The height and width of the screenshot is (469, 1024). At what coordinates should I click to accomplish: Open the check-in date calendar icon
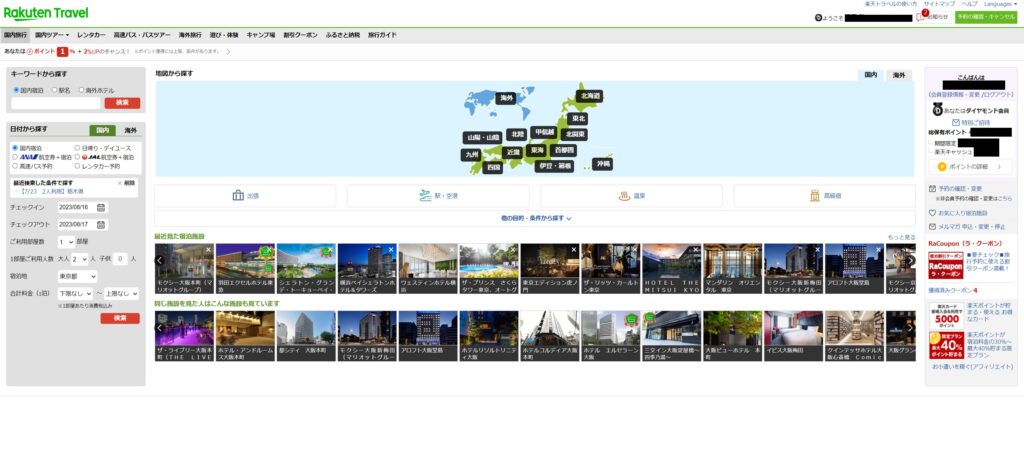pos(100,207)
